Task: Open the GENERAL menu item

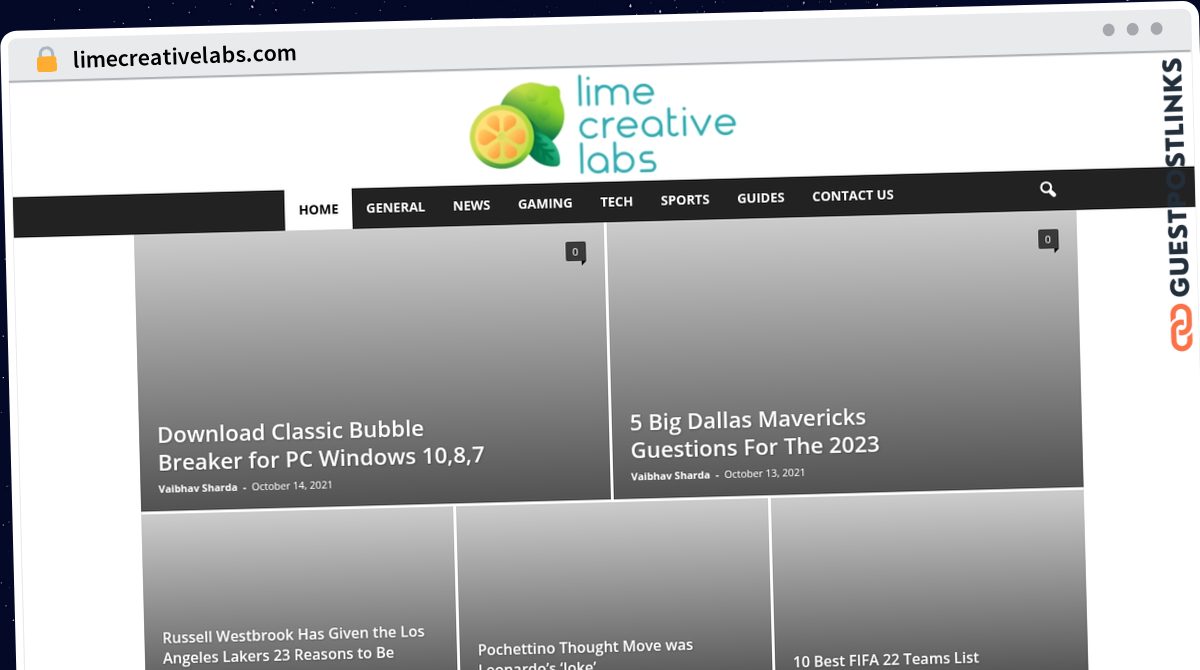Action: [x=395, y=207]
